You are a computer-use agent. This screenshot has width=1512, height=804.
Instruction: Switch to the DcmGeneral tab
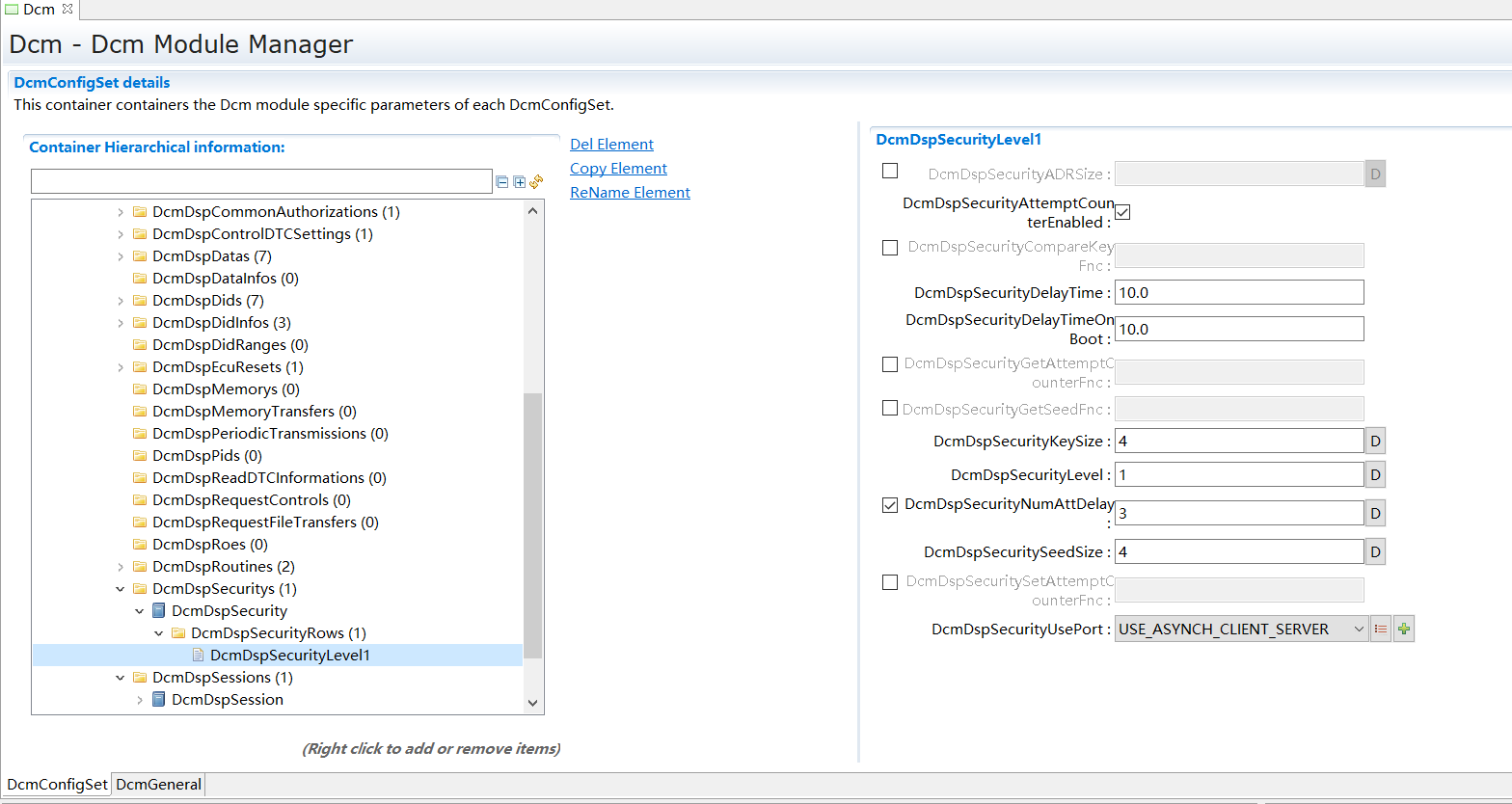[x=158, y=784]
